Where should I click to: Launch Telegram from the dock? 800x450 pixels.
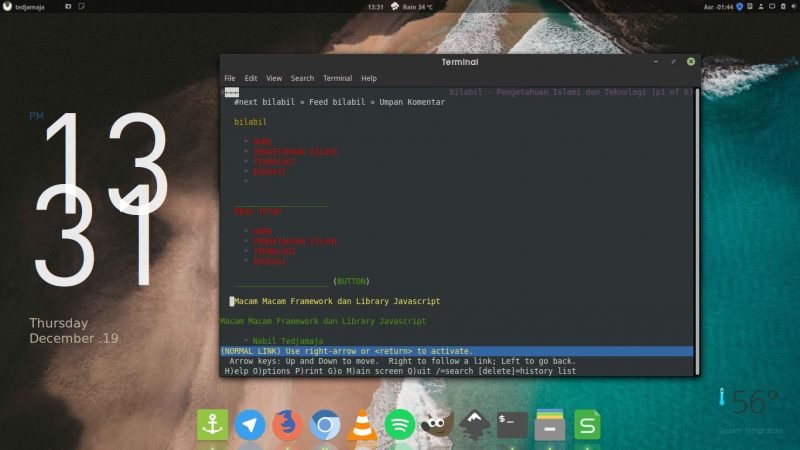click(250, 424)
